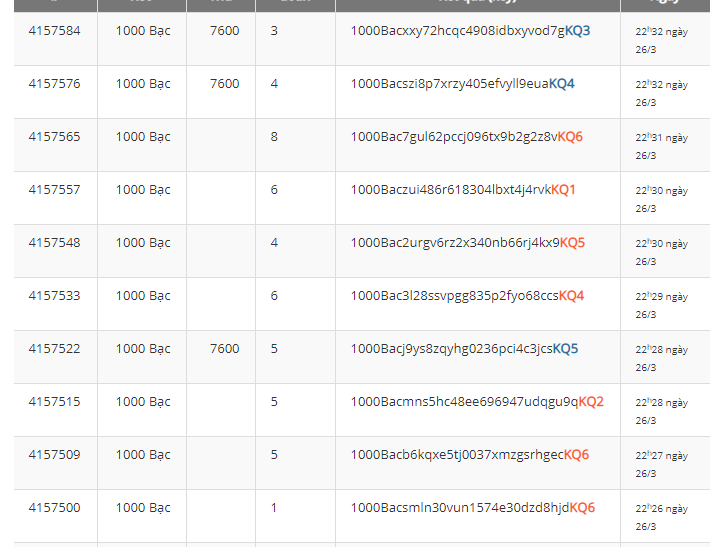
Task: Open the result key ending in KQ1
Action: tap(463, 190)
